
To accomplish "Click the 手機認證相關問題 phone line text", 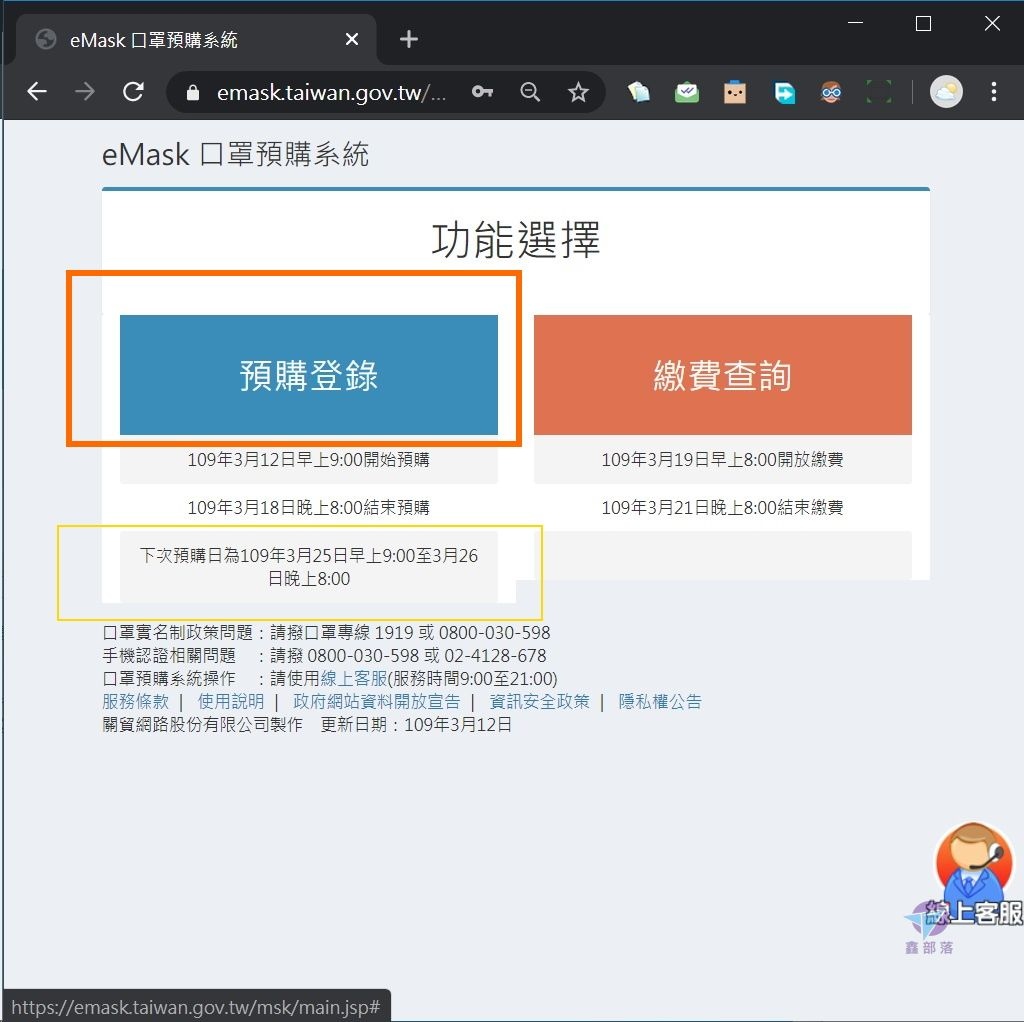I will coord(325,655).
